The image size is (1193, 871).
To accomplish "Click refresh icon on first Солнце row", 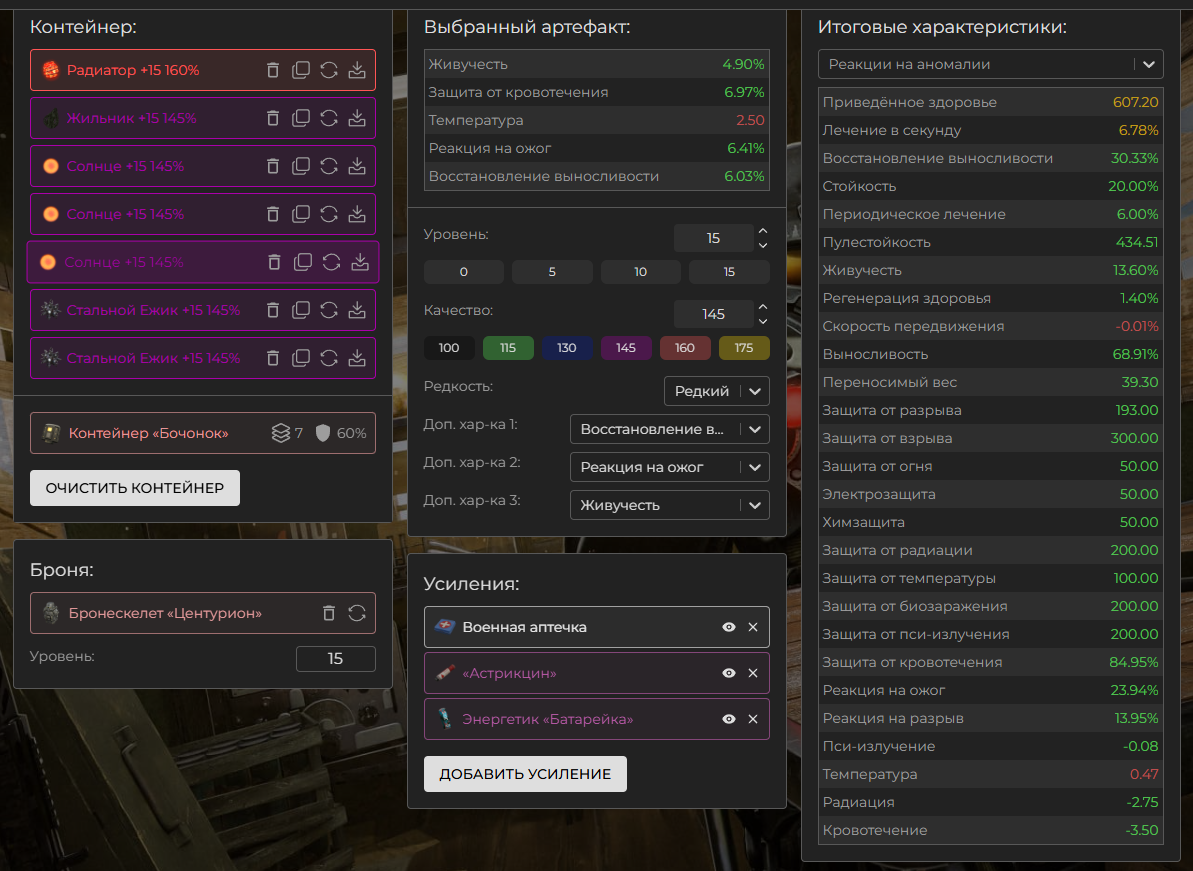I will pos(329,166).
